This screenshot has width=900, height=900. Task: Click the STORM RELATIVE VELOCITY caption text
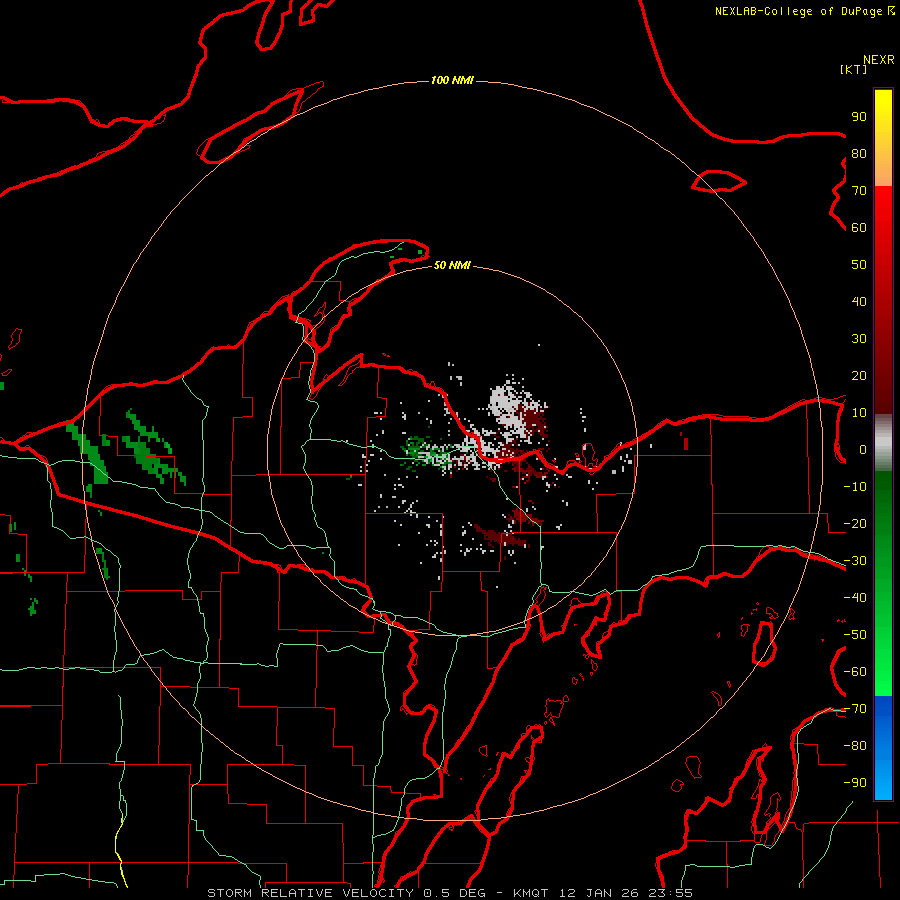pyautogui.click(x=310, y=893)
